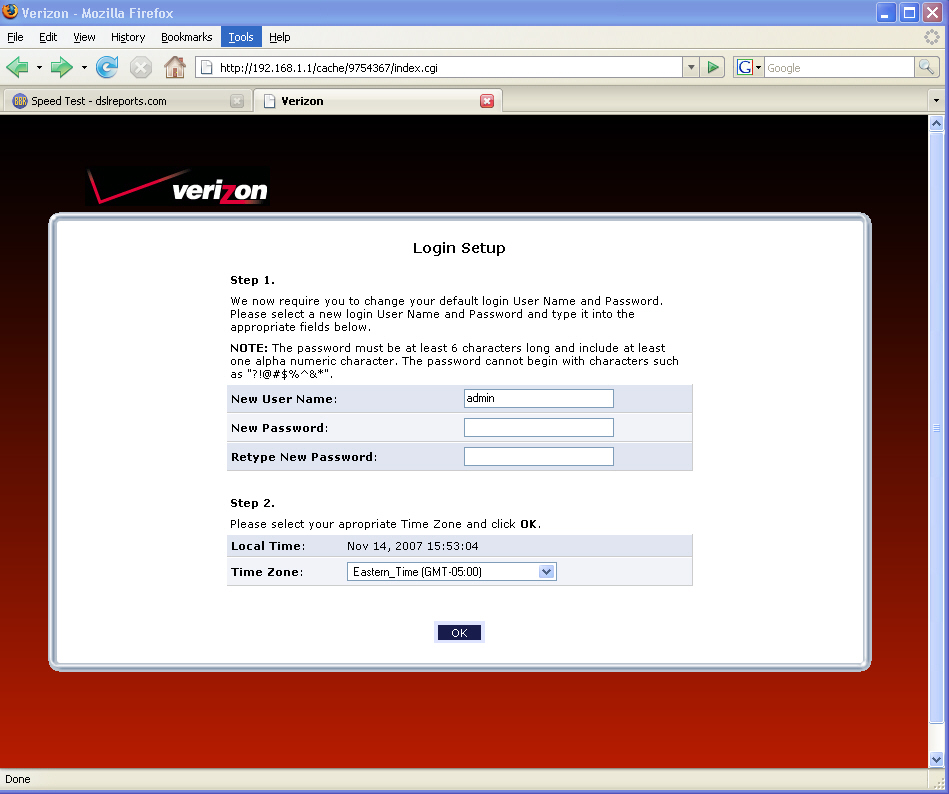Image resolution: width=949 pixels, height=794 pixels.
Task: Open the Edit menu
Action: tap(48, 37)
